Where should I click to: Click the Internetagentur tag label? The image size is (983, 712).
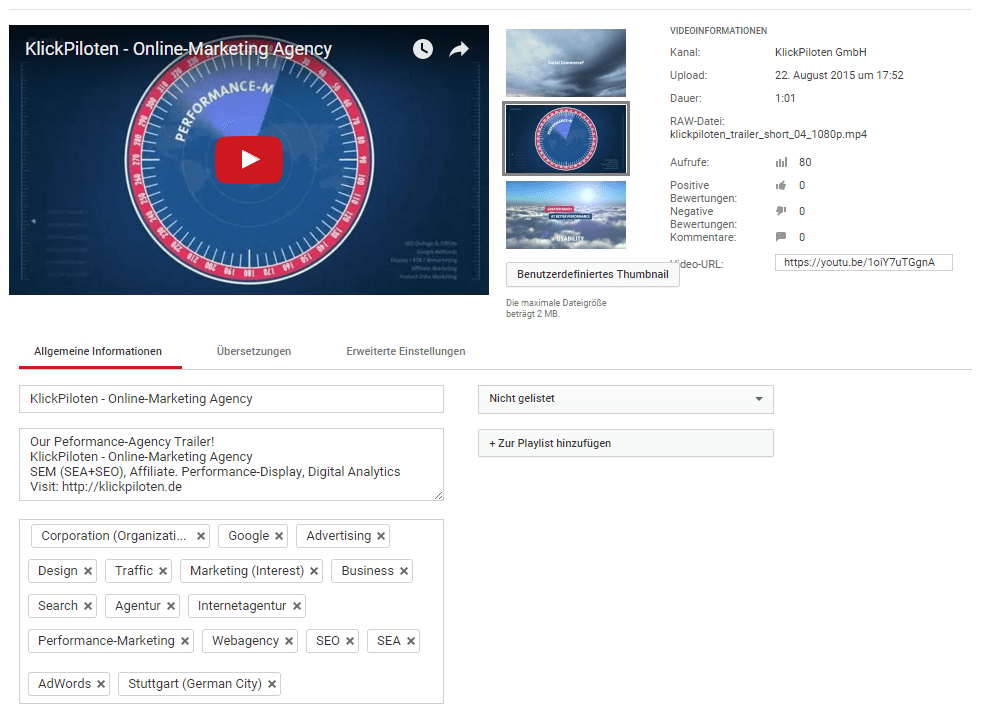[242, 606]
